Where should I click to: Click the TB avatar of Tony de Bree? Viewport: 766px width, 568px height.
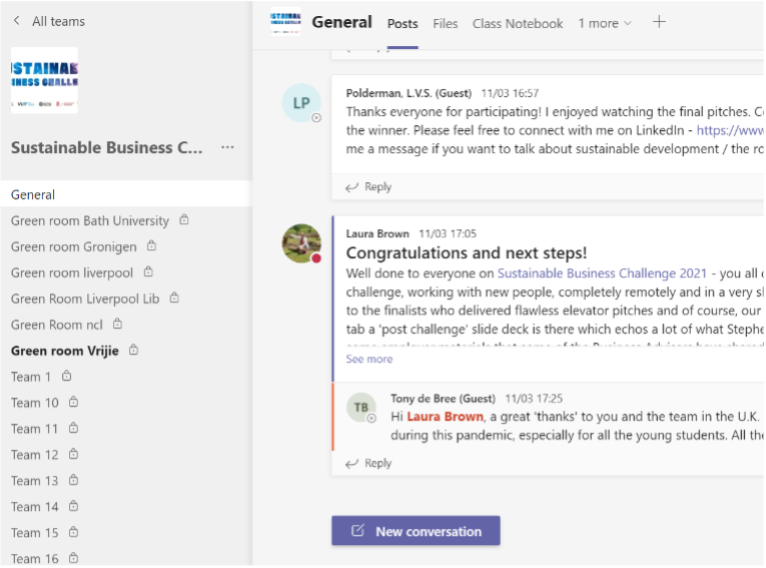pos(361,407)
